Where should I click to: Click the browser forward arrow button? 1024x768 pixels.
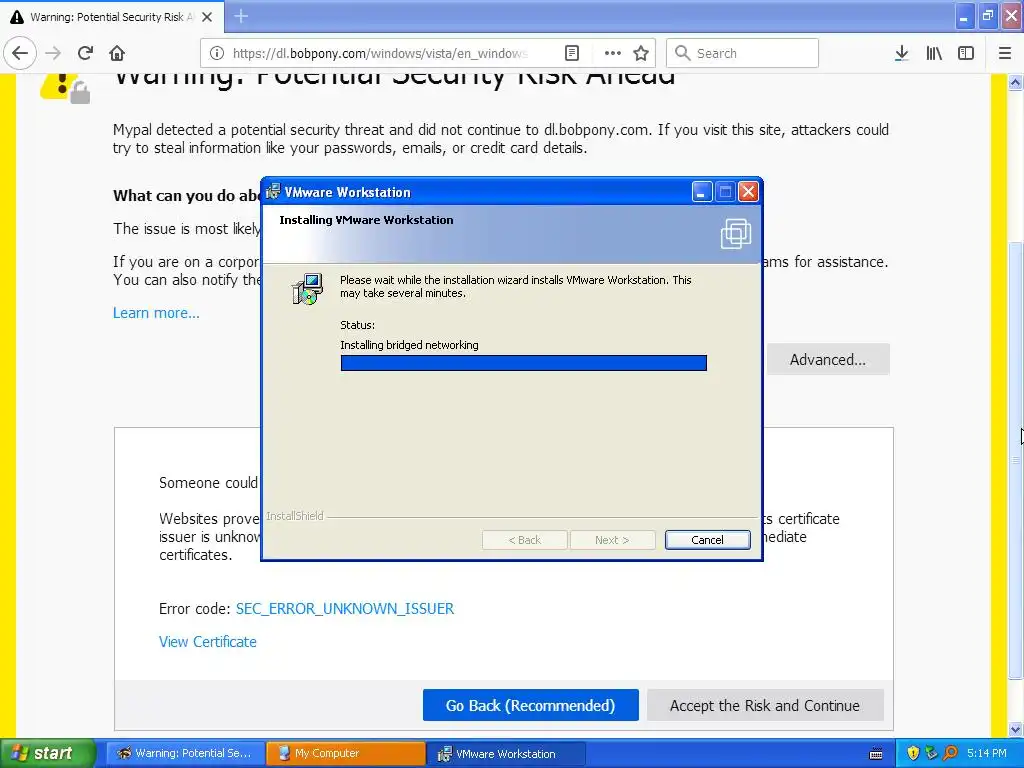(x=53, y=53)
